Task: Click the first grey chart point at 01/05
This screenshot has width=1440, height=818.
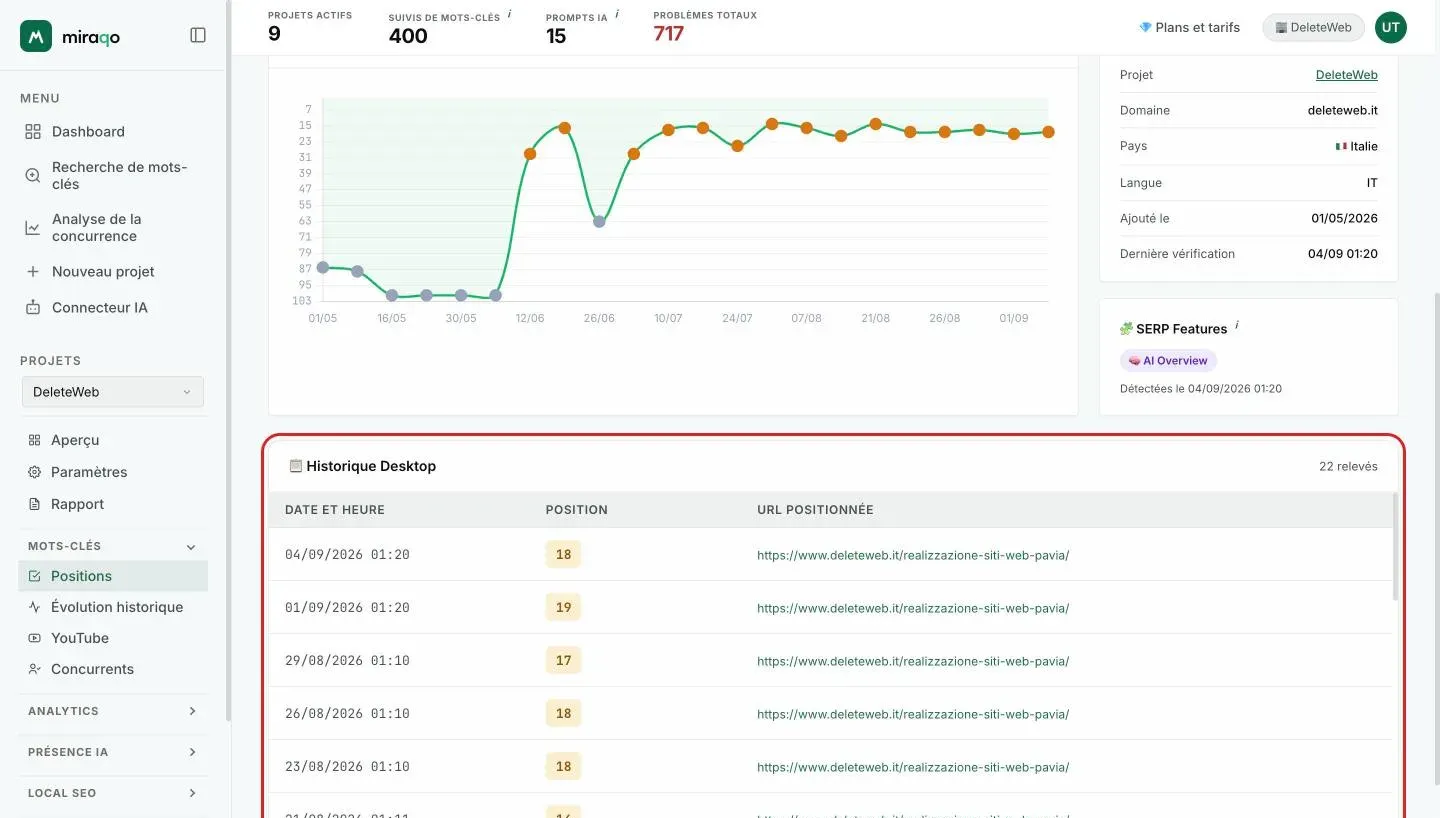Action: [323, 267]
